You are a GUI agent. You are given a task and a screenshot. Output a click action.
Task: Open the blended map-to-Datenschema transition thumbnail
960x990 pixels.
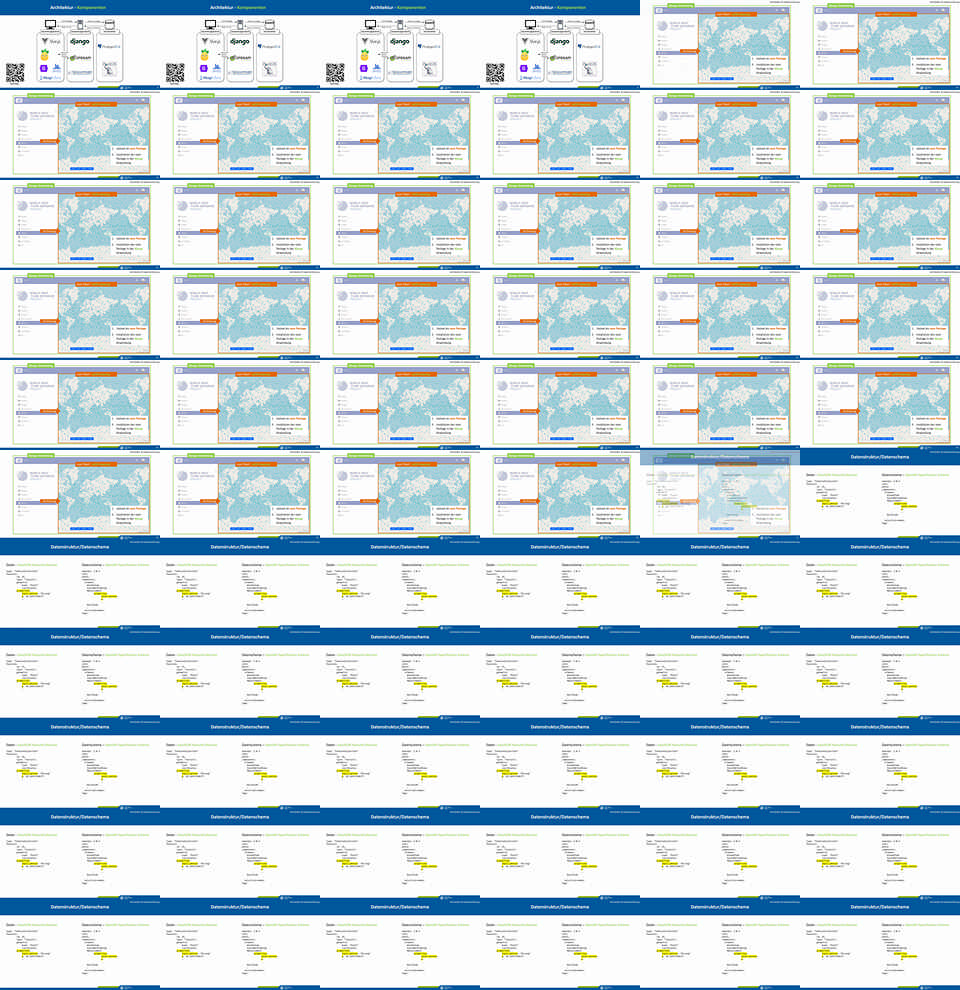[720, 494]
